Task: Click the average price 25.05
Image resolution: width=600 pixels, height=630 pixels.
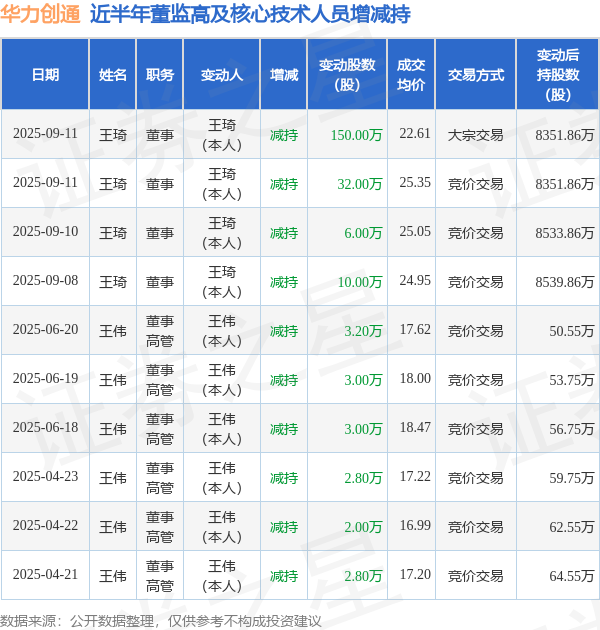Action: click(415, 231)
